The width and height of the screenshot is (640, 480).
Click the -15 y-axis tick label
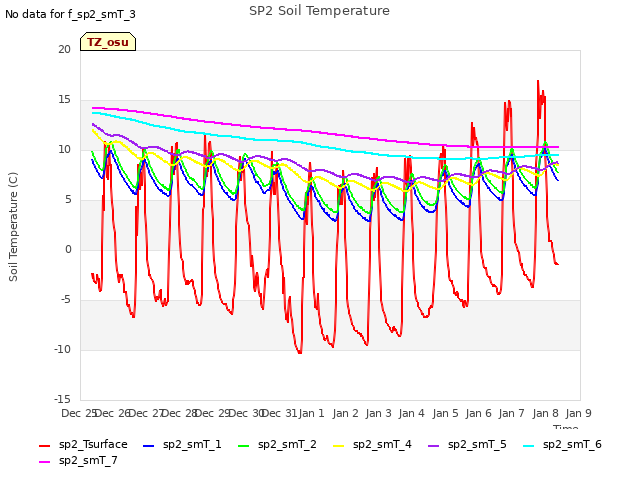(x=62, y=399)
